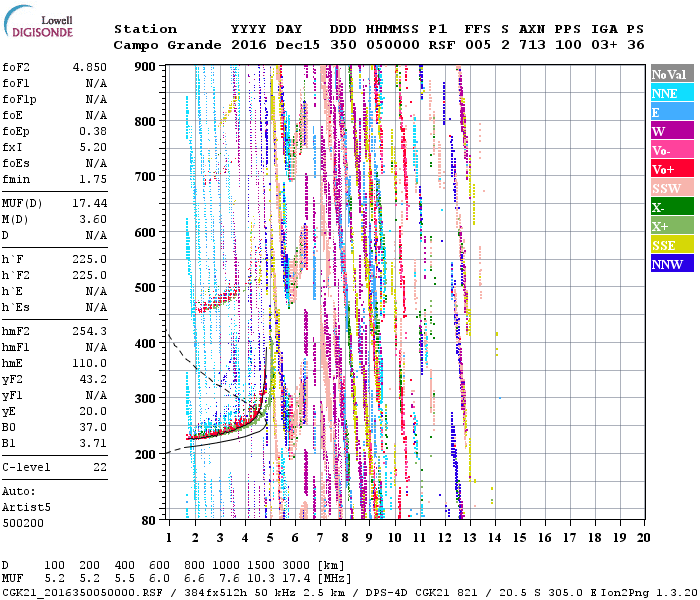Click the 200 km height axis label
Image resolution: width=700 pixels, height=600 pixels.
(145, 454)
